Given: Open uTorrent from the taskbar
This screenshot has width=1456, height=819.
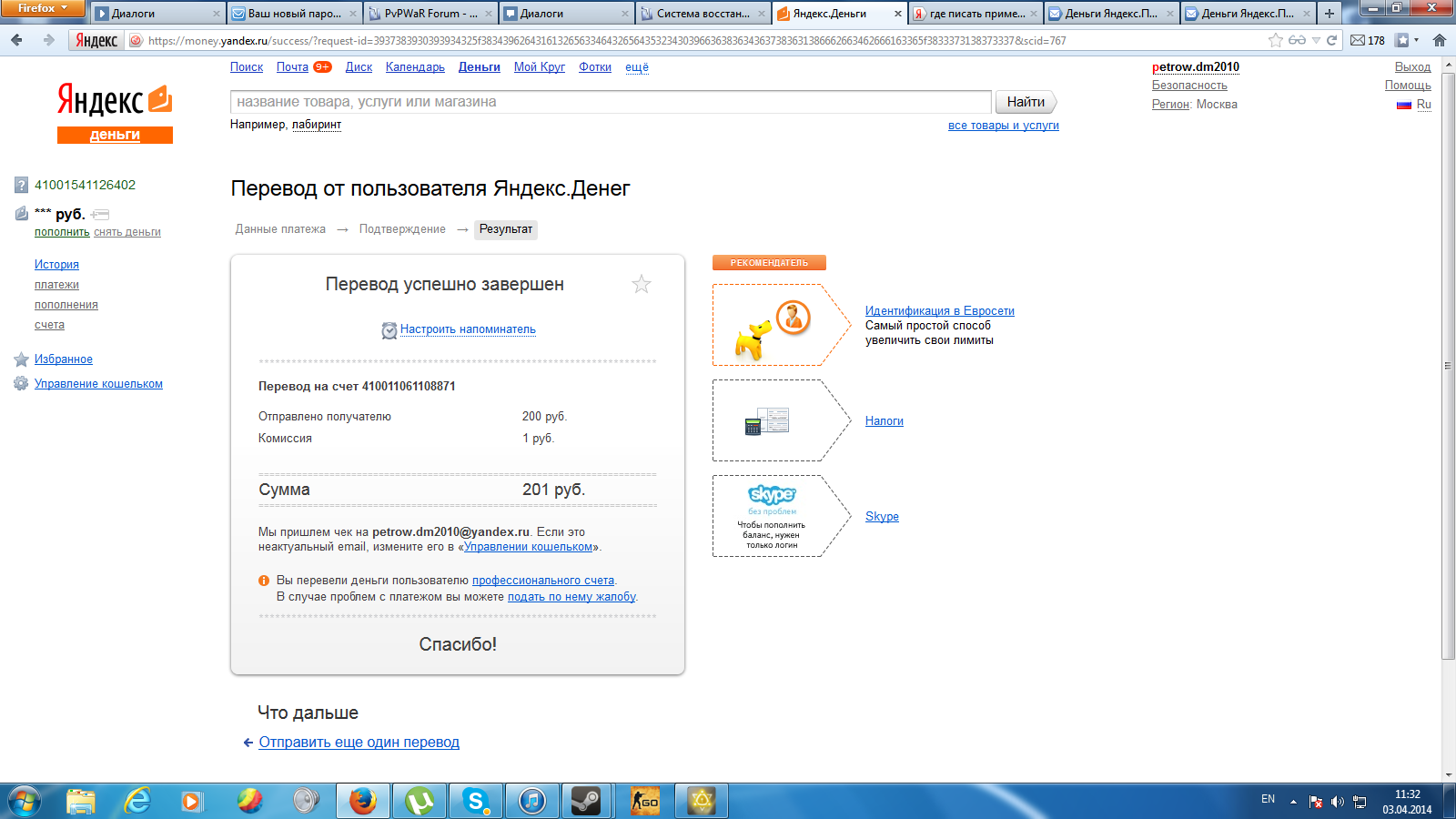Looking at the screenshot, I should [420, 801].
